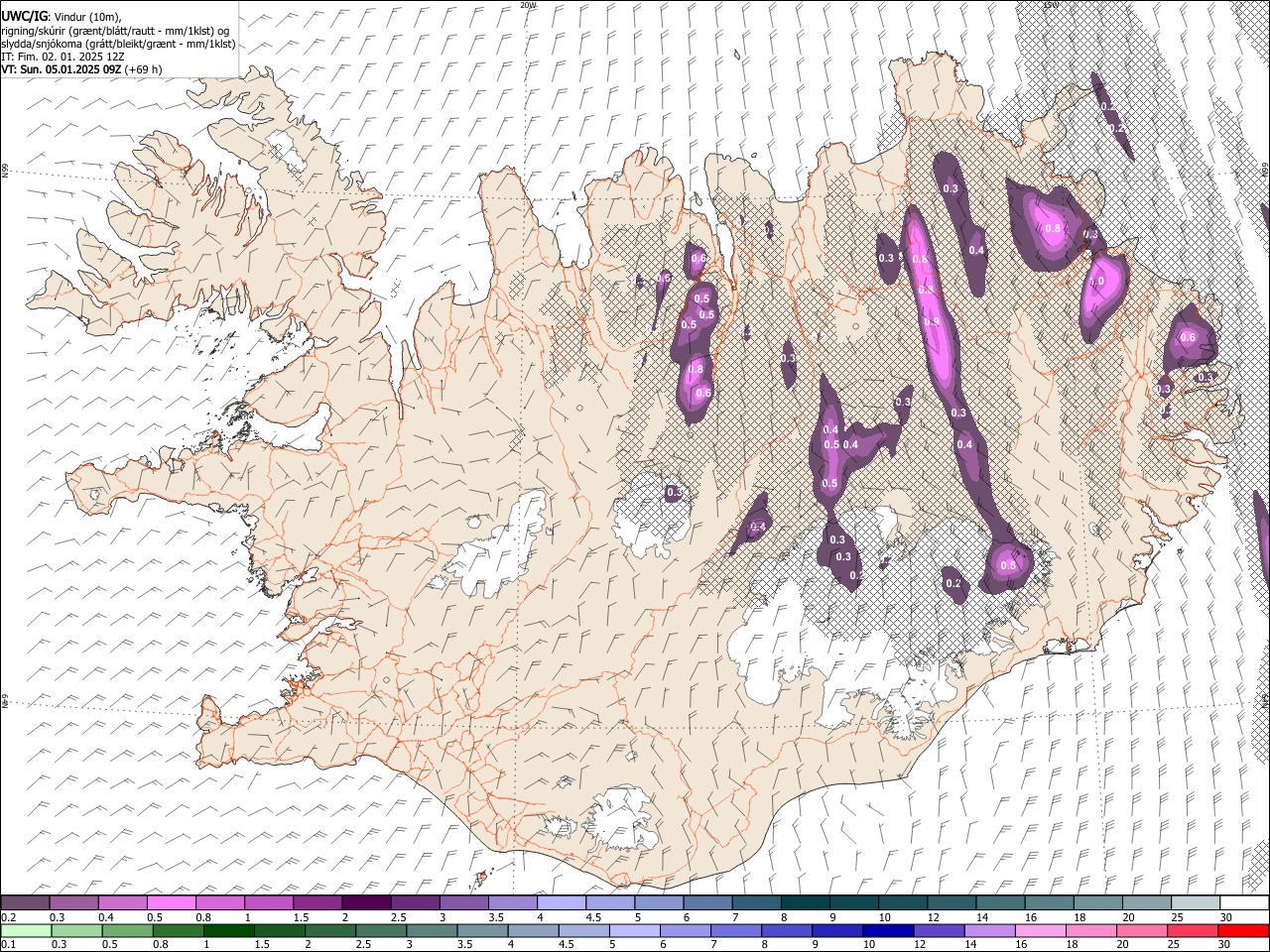The image size is (1270, 952).
Task: Select top-row legend swatch between 4 and 4.5
Action: pos(562,902)
